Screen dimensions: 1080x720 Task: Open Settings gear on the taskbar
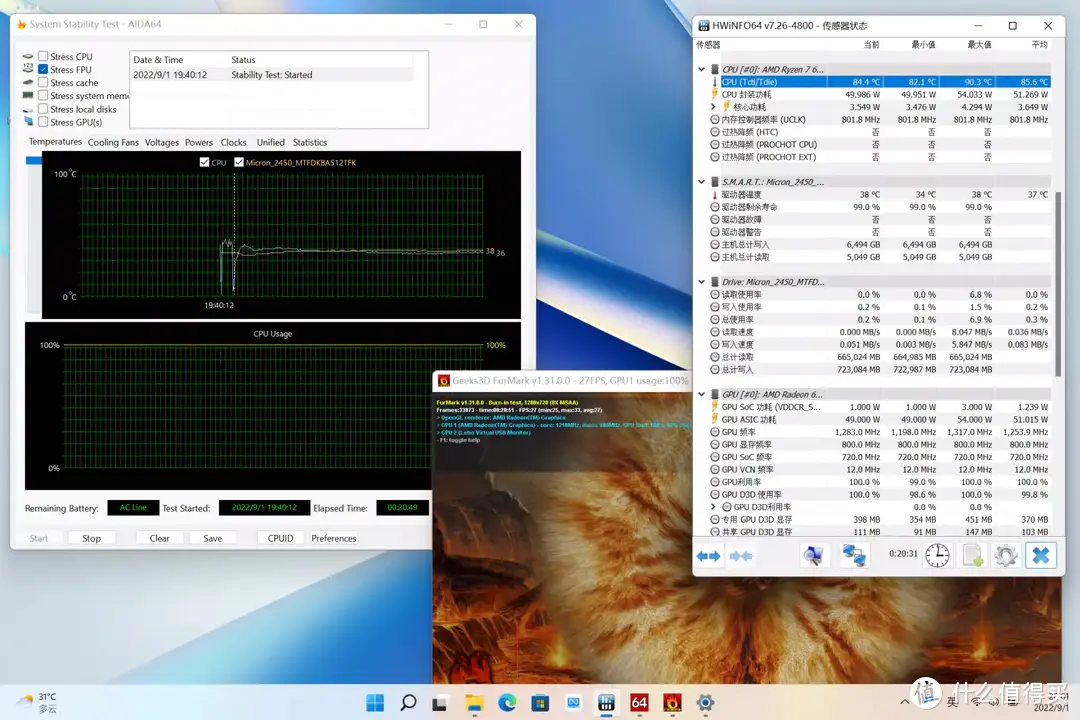click(x=705, y=703)
